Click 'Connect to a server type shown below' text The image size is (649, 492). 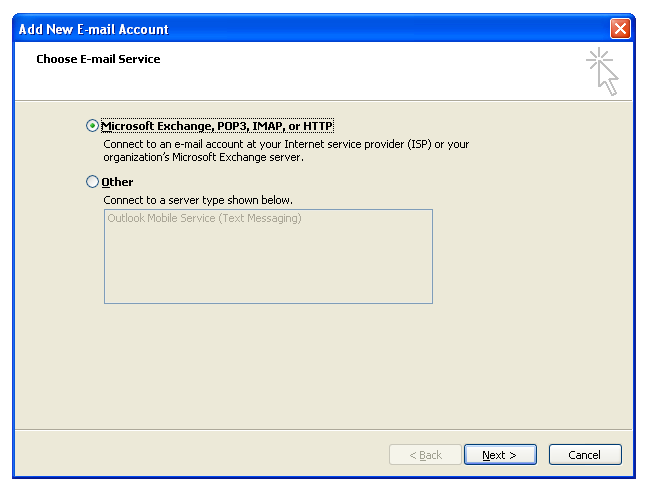[x=198, y=200]
